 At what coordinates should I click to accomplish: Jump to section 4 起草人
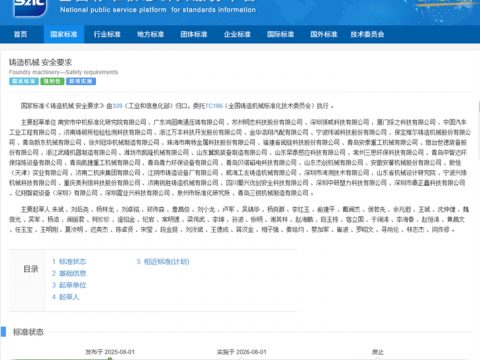pos(66,297)
